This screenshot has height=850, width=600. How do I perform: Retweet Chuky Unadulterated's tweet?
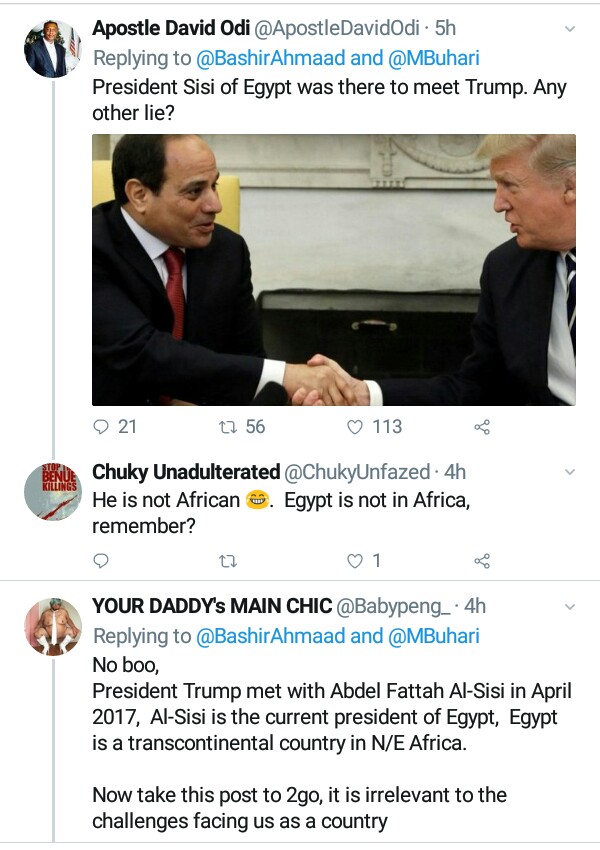click(x=227, y=561)
